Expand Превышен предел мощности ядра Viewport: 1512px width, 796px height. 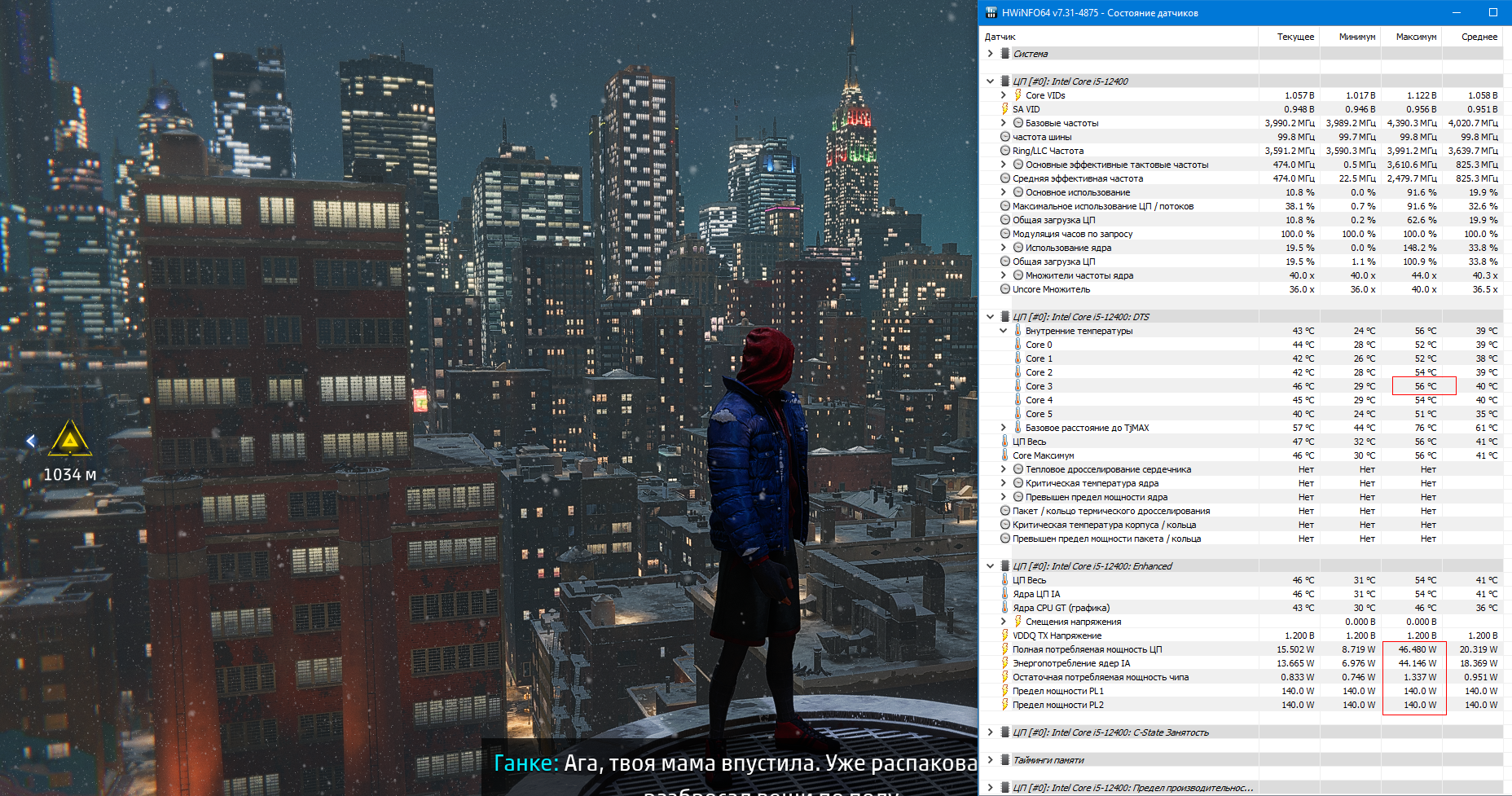click(x=1004, y=497)
